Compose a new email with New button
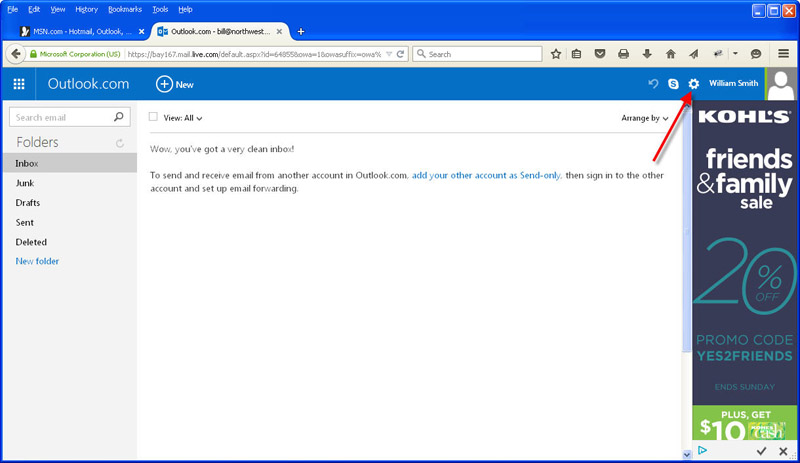Viewport: 800px width, 463px height. 174,84
